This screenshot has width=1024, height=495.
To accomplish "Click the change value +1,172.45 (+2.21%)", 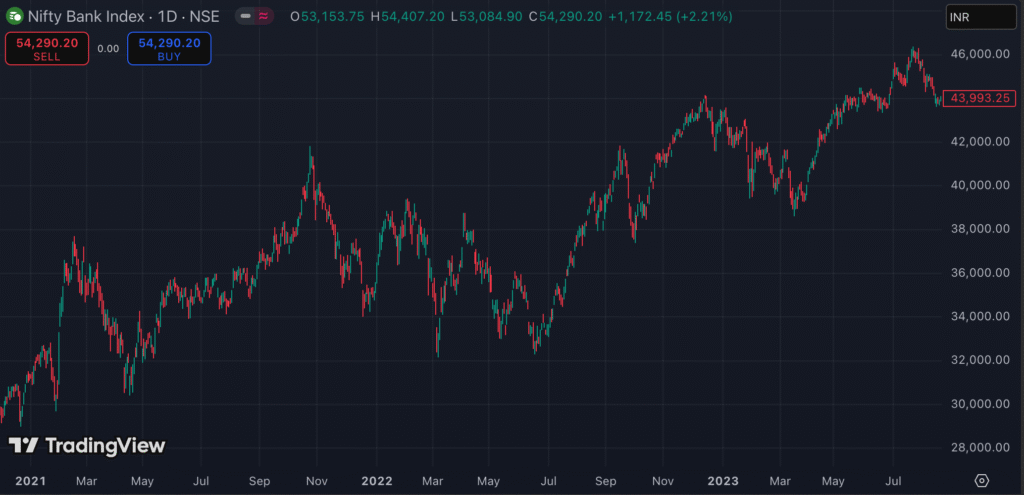I will click(670, 17).
